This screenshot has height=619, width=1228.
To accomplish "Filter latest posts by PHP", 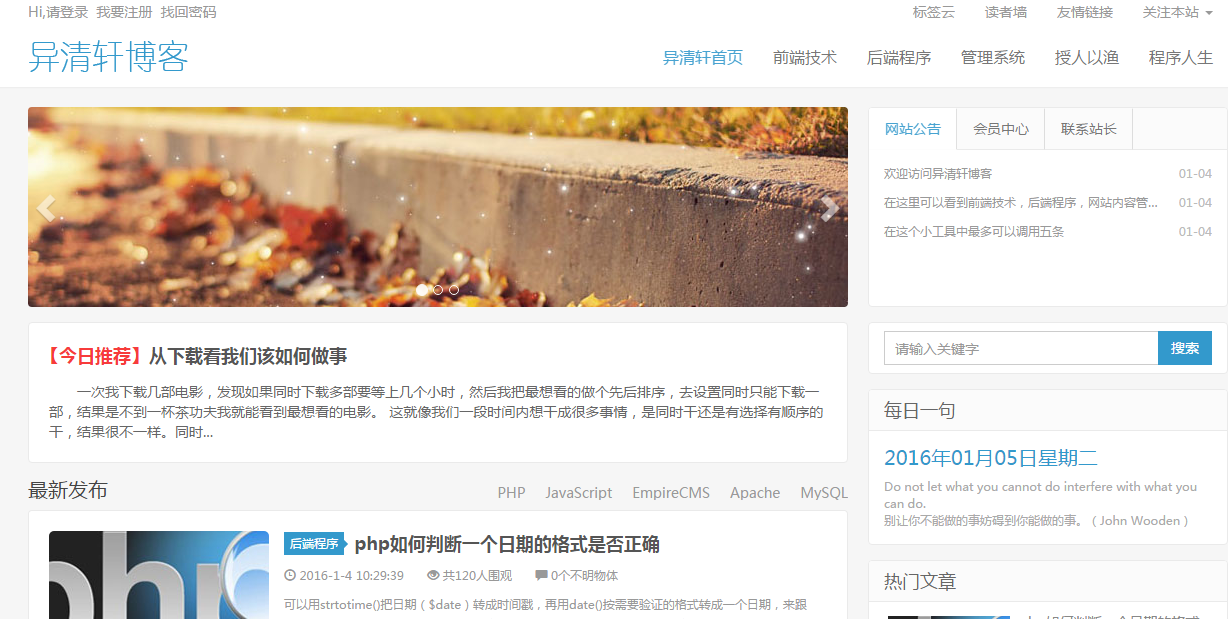I will coord(512,493).
